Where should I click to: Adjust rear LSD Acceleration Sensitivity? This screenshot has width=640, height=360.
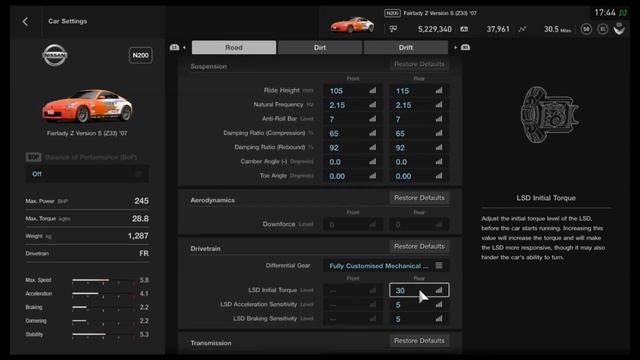click(419, 305)
